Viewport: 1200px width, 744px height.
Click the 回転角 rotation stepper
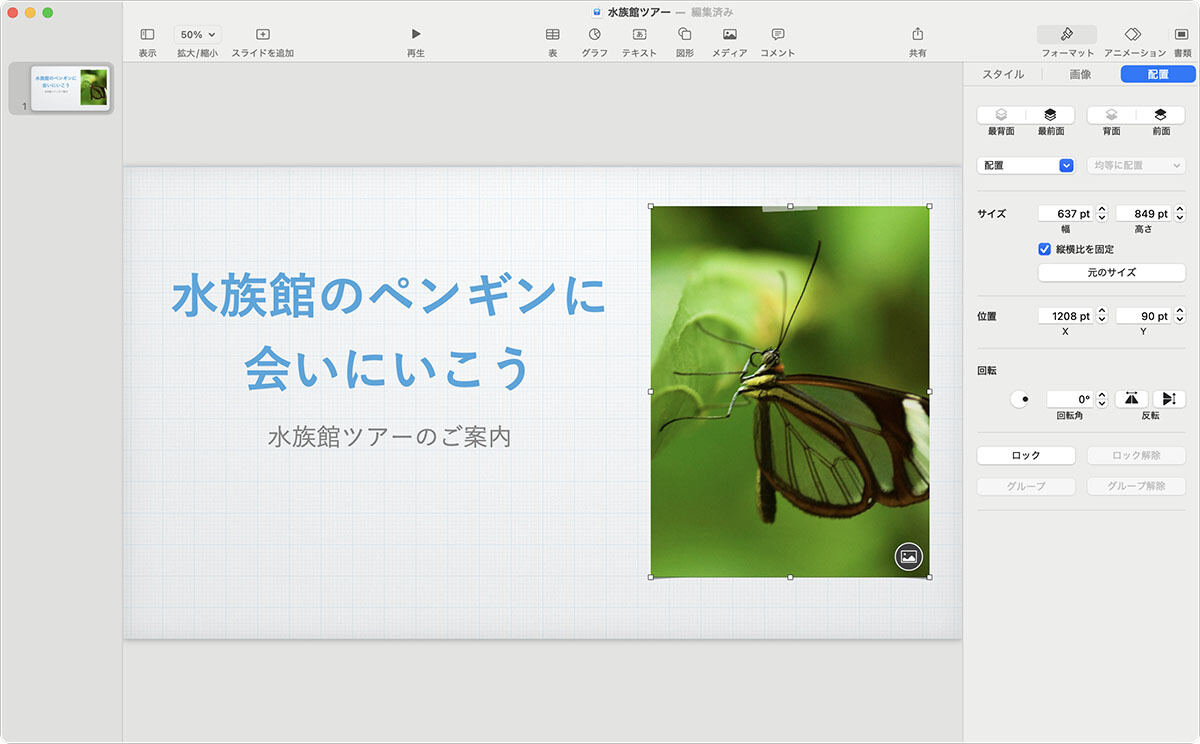click(x=1102, y=399)
